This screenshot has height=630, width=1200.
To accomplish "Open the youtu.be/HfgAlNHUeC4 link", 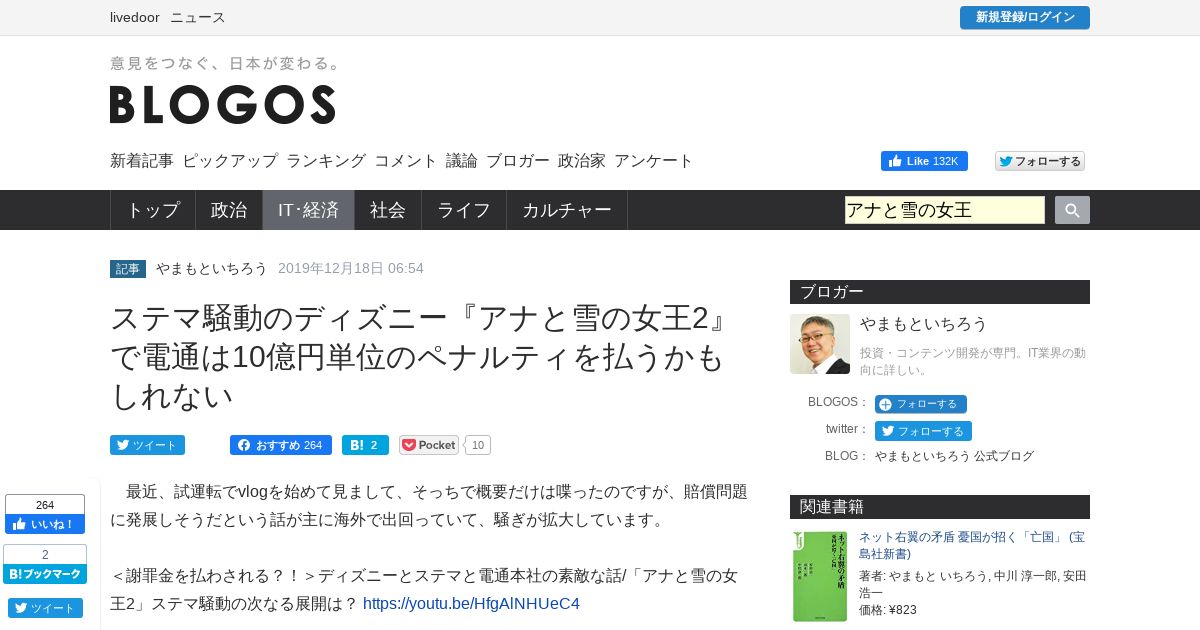I will tap(471, 603).
